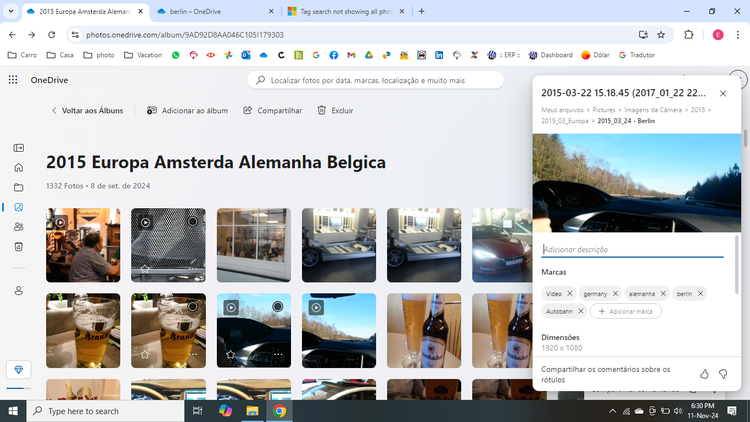Give thumbs down on label feedback
The image size is (750, 422).
[x=723, y=374]
